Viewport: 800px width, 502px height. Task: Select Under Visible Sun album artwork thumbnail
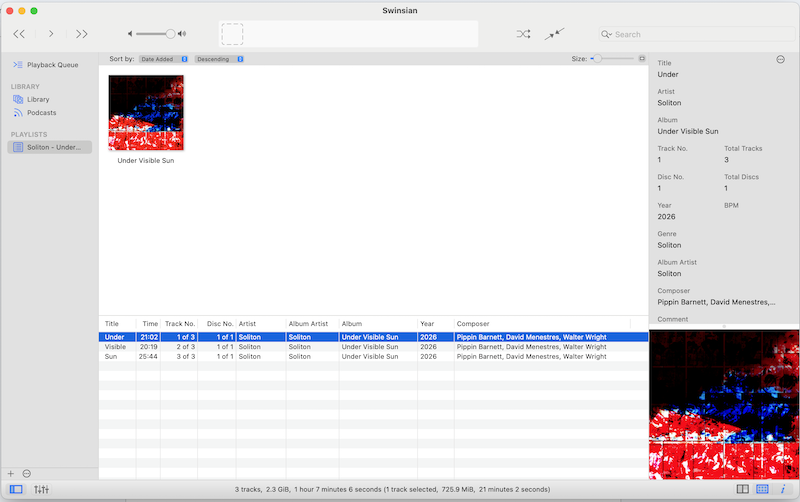click(x=146, y=113)
